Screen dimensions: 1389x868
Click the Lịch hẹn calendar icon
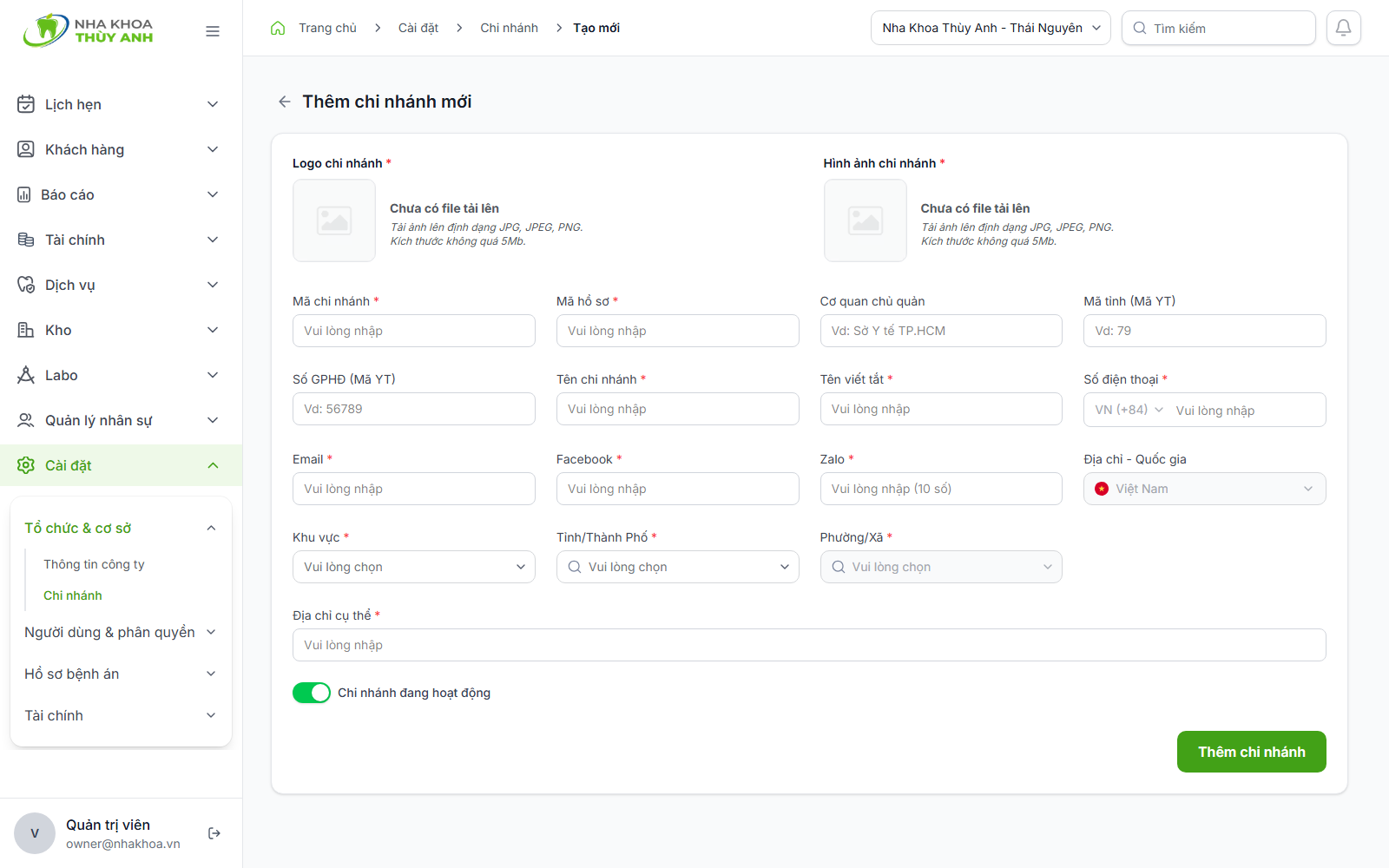(26, 104)
